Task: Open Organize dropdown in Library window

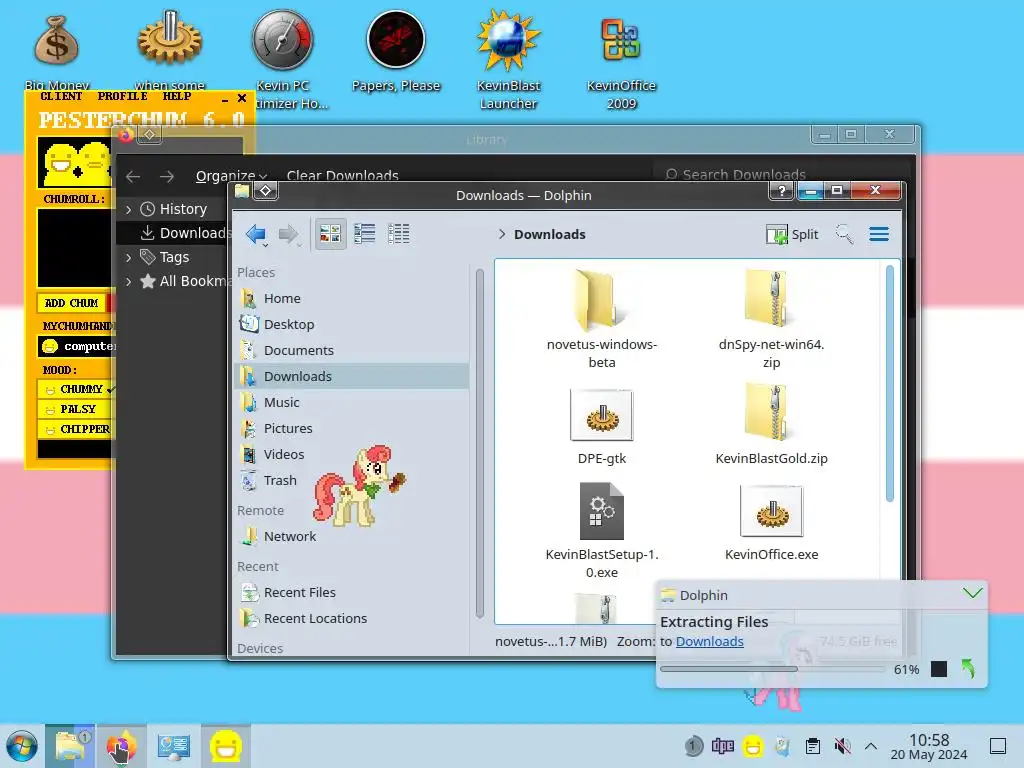Action: pos(231,176)
